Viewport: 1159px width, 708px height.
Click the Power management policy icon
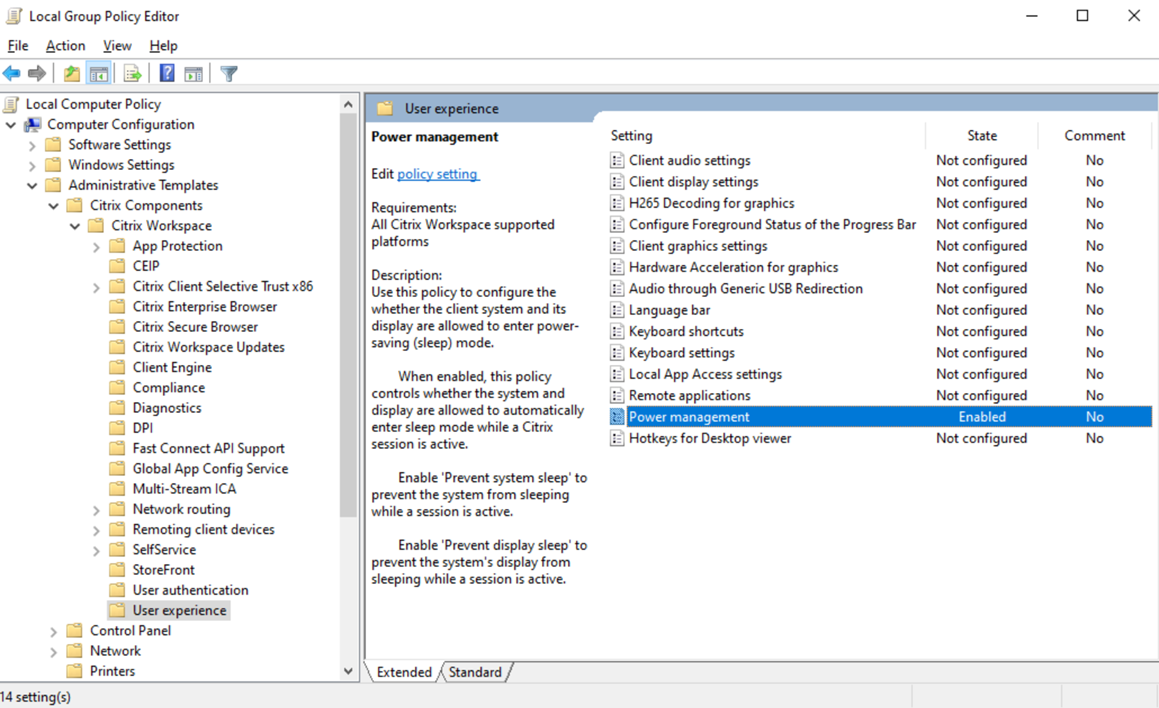[x=617, y=417]
